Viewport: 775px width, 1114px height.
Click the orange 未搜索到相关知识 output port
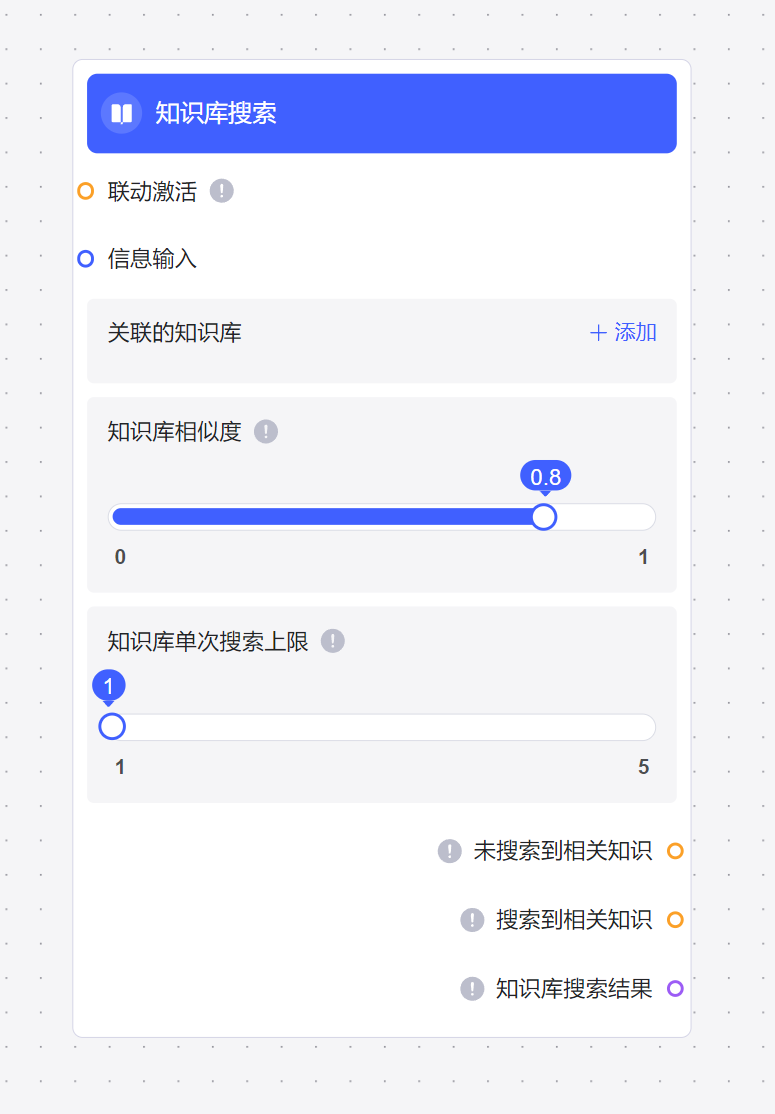(675, 851)
